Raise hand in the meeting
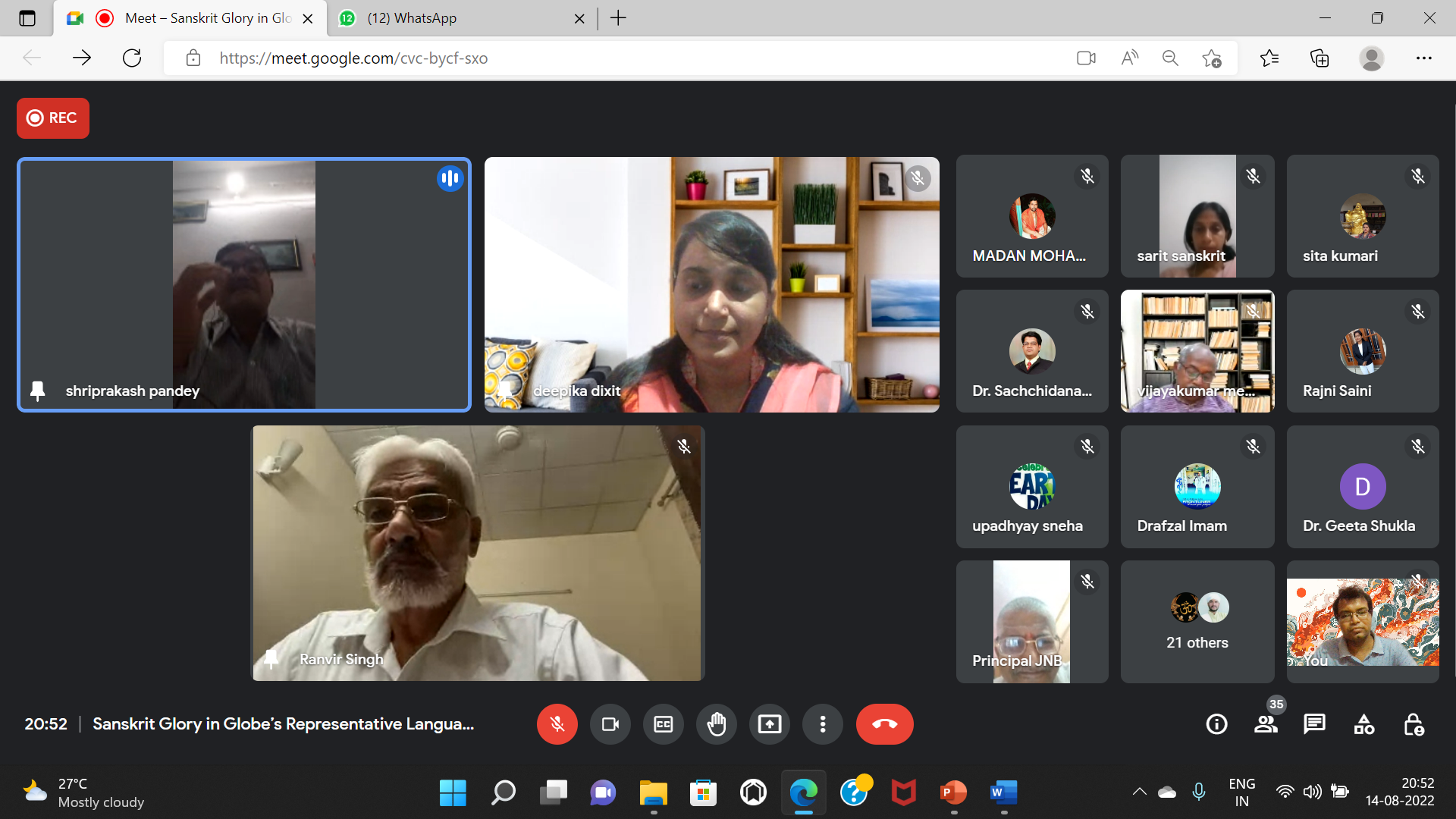Viewport: 1456px width, 819px height. [x=716, y=724]
